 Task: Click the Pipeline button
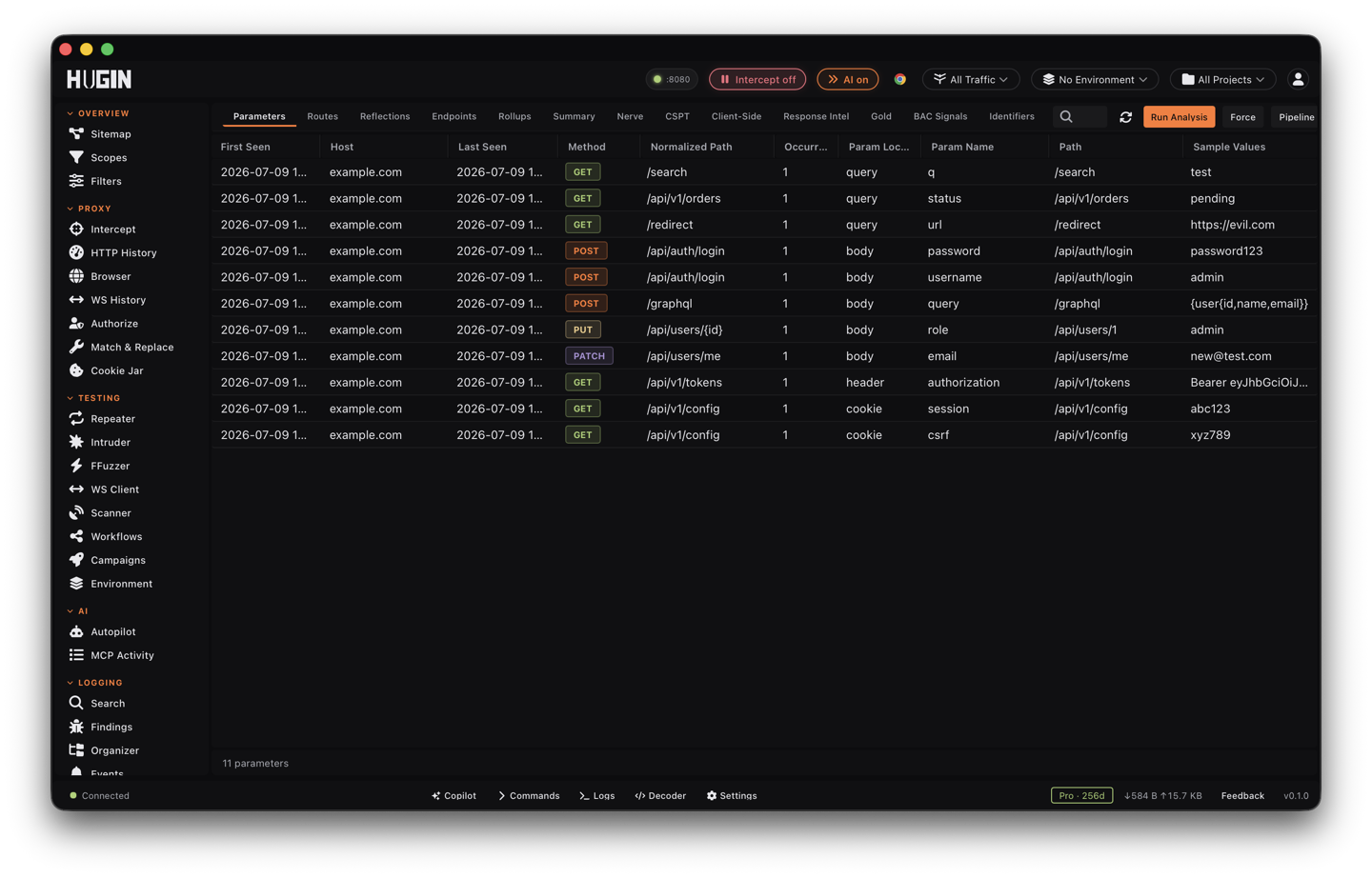(x=1296, y=117)
